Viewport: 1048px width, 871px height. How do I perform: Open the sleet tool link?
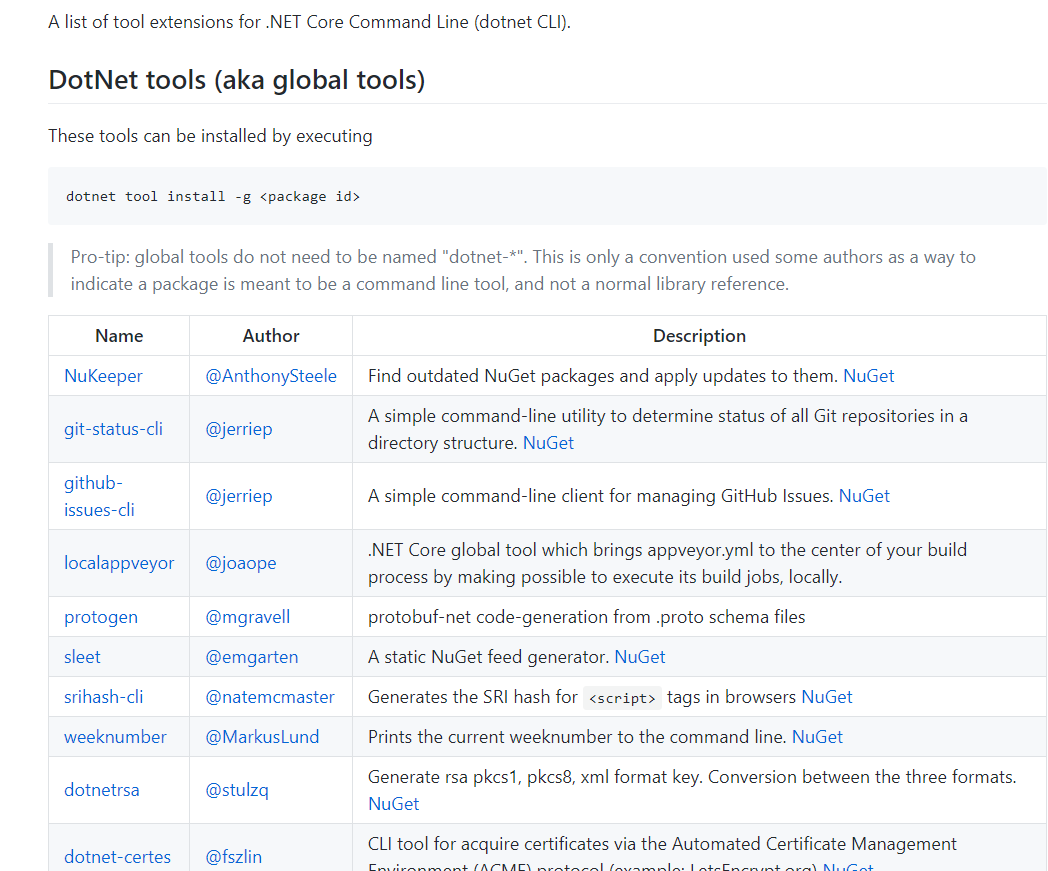coord(82,657)
